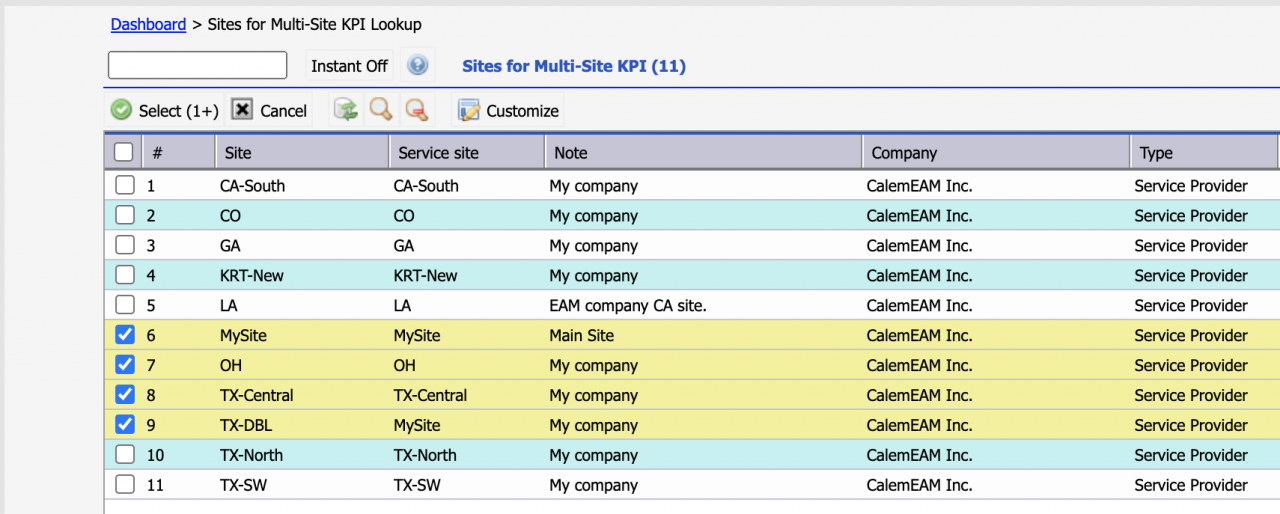The width and height of the screenshot is (1280, 514).
Task: Toggle the Instant Off button
Action: [x=349, y=66]
